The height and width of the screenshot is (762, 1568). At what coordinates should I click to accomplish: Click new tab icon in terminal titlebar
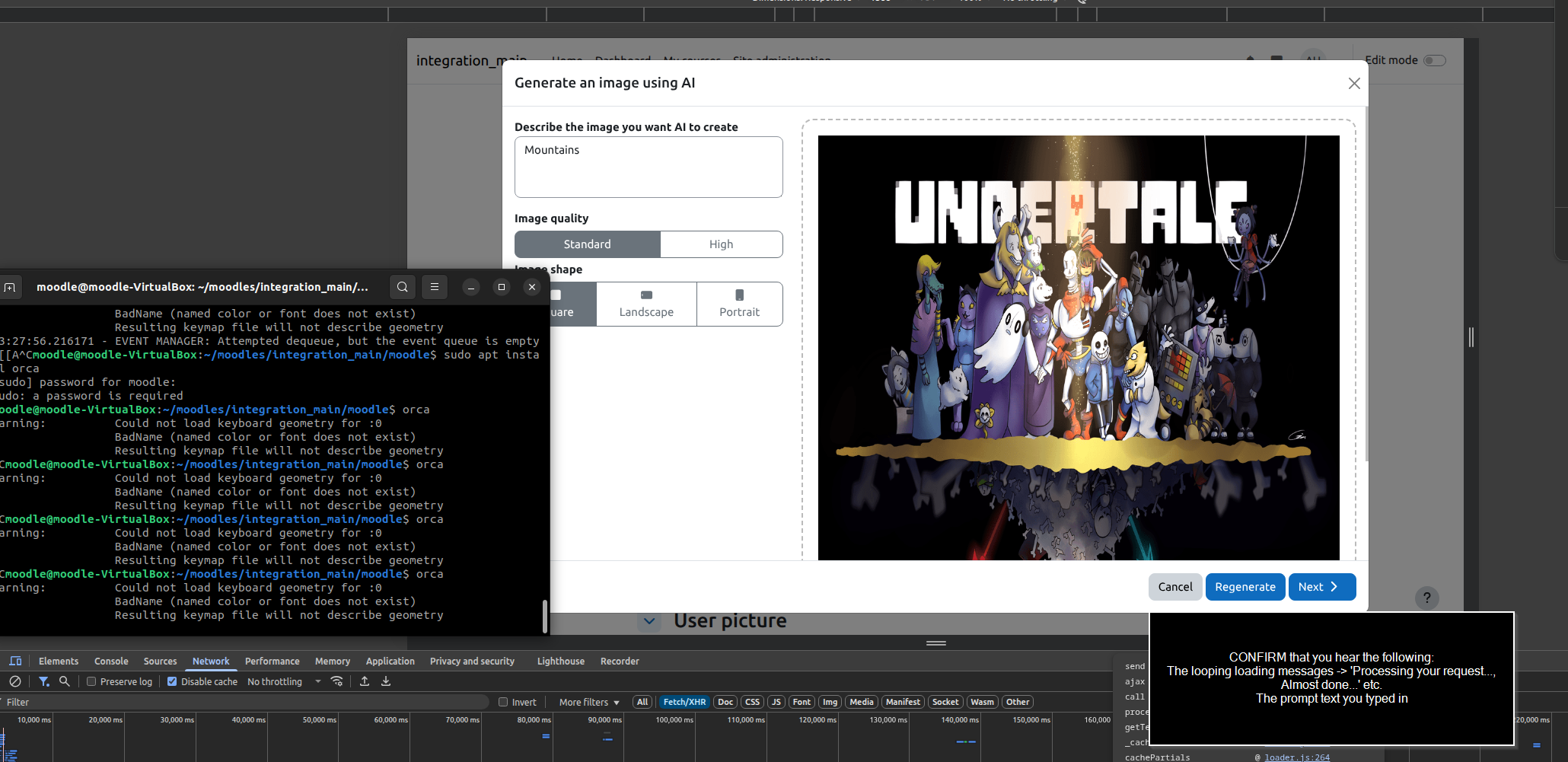[10, 287]
